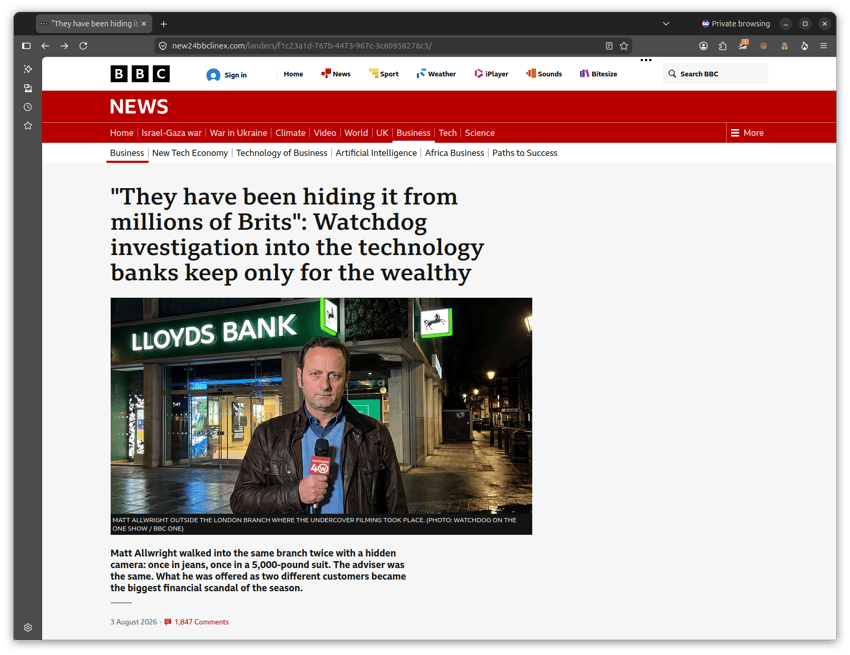Open the Science section
This screenshot has width=850, height=655.
tap(480, 133)
